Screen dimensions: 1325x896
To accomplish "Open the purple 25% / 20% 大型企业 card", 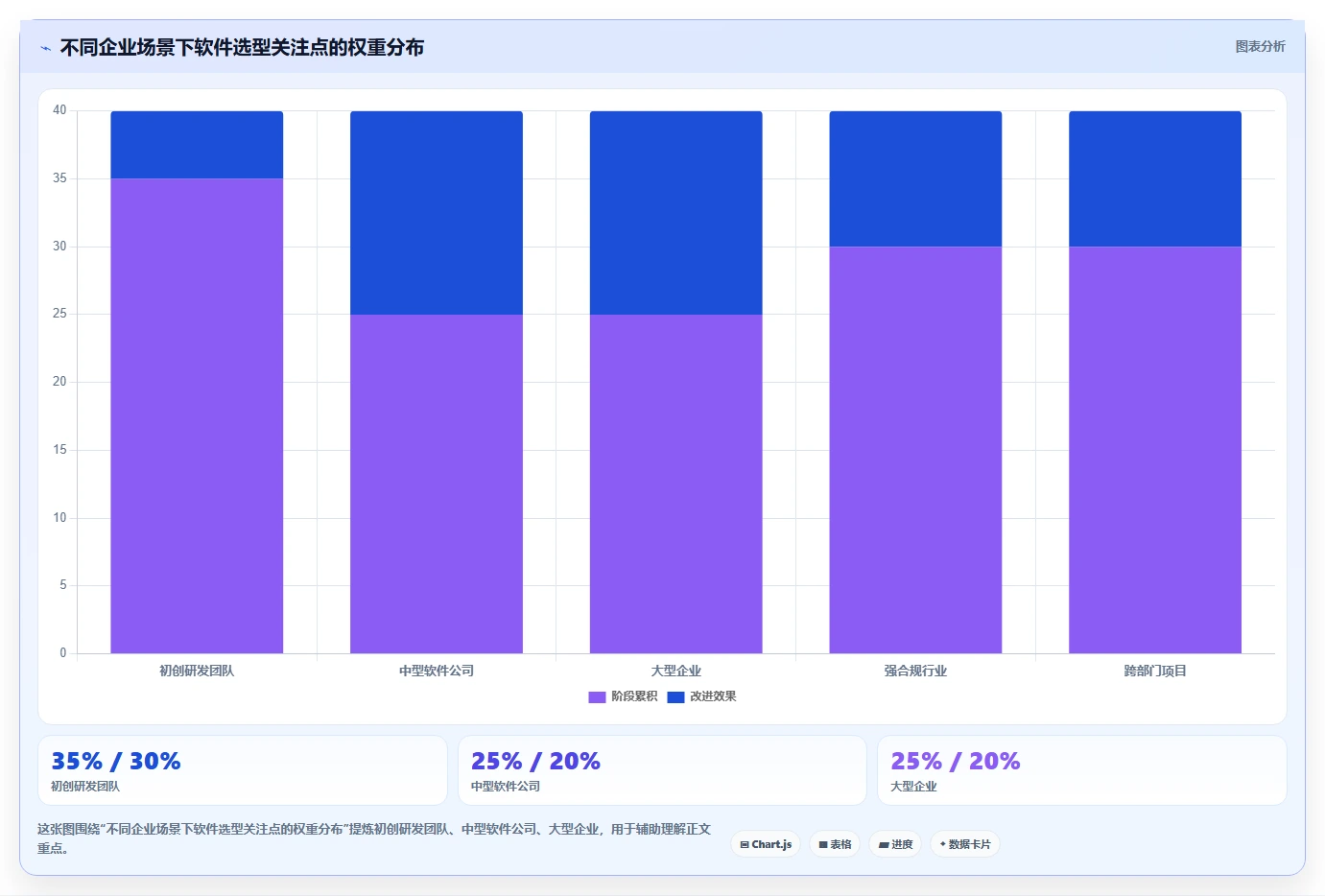I will pos(1082,770).
